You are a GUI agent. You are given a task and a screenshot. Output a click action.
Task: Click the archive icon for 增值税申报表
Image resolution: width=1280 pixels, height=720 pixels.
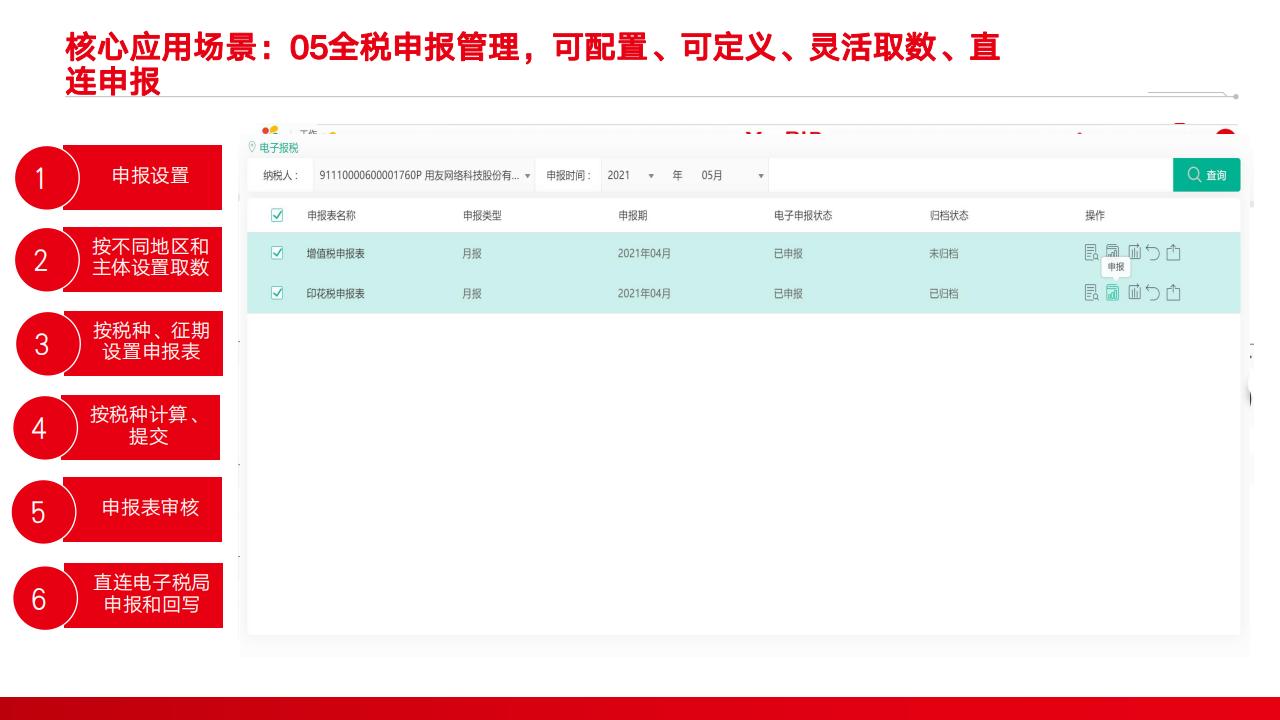coord(1134,253)
